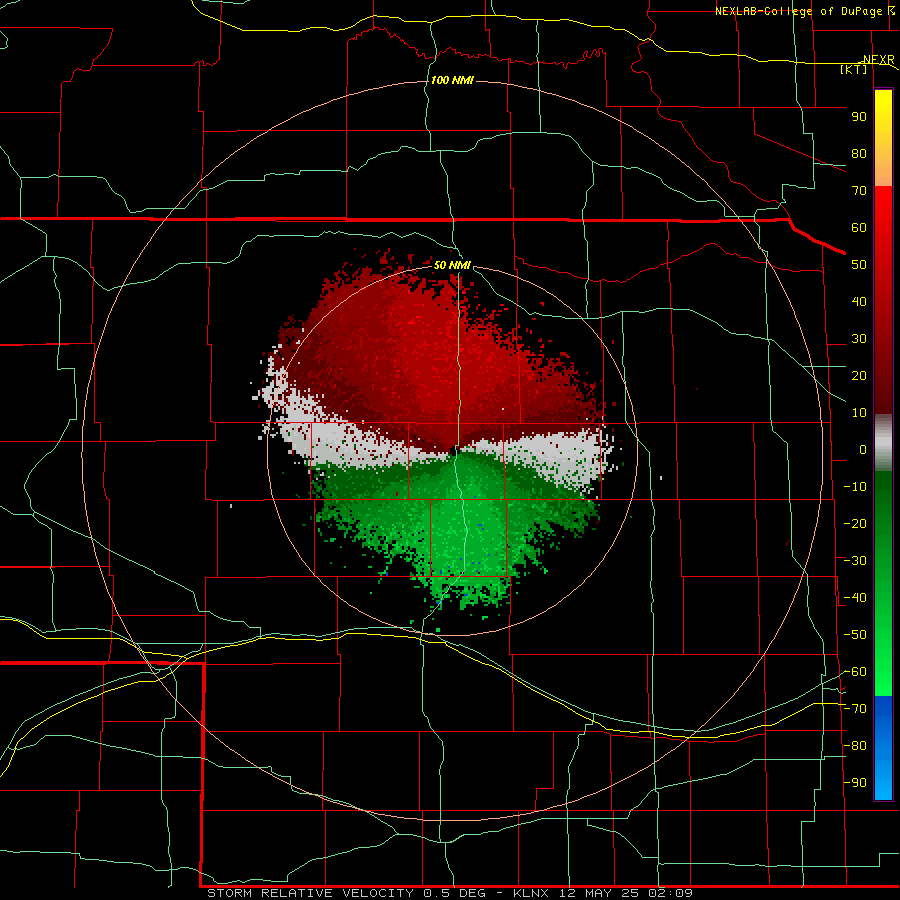Click the Storm Relative Velocity caption at bottom
This screenshot has width=900, height=900.
tap(450, 893)
